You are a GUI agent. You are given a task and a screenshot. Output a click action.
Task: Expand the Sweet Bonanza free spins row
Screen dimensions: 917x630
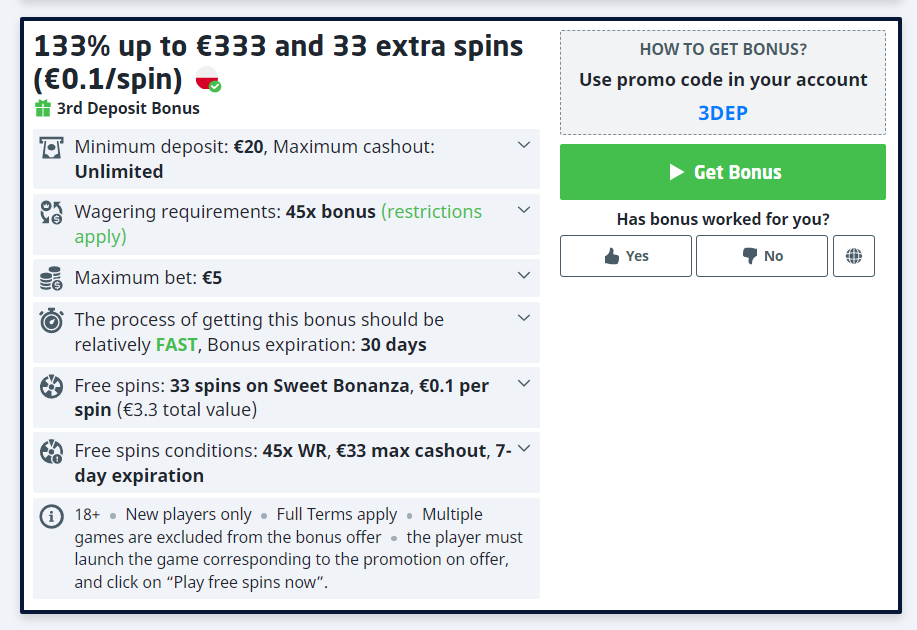coord(523,384)
